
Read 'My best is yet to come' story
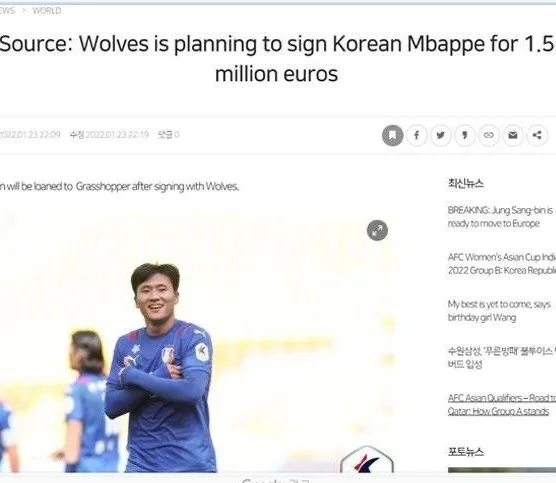click(x=499, y=311)
